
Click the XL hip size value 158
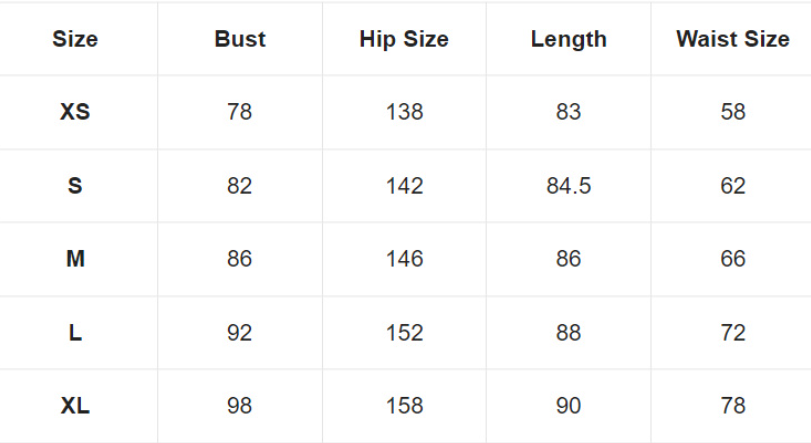click(404, 406)
